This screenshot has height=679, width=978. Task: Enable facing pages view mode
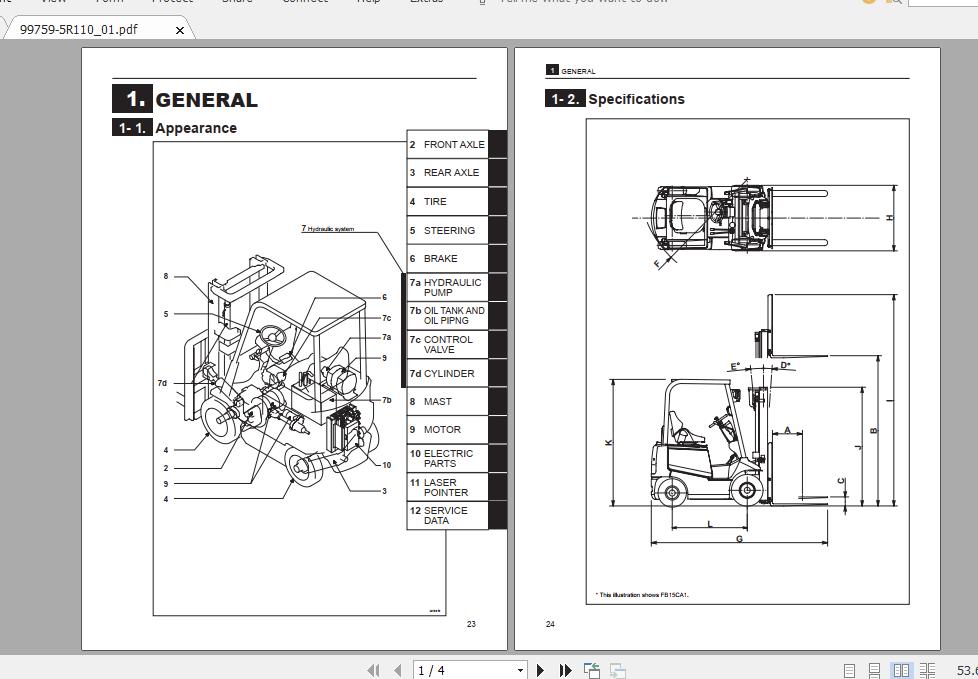coord(903,669)
